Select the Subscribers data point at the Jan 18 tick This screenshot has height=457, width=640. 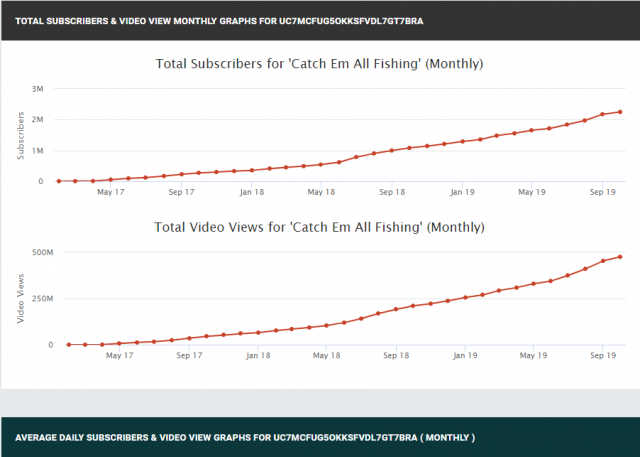(x=252, y=170)
